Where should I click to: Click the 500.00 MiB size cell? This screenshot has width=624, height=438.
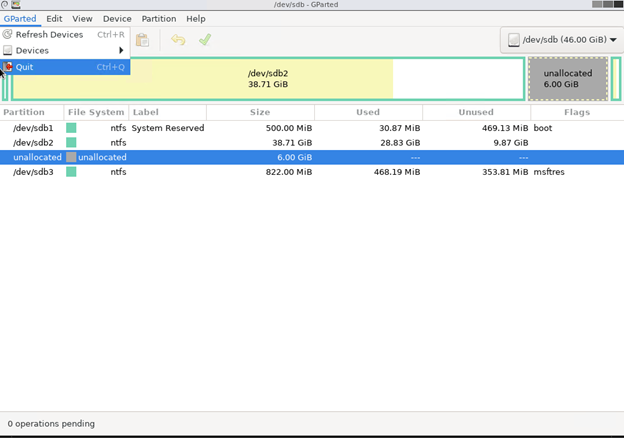pos(289,128)
